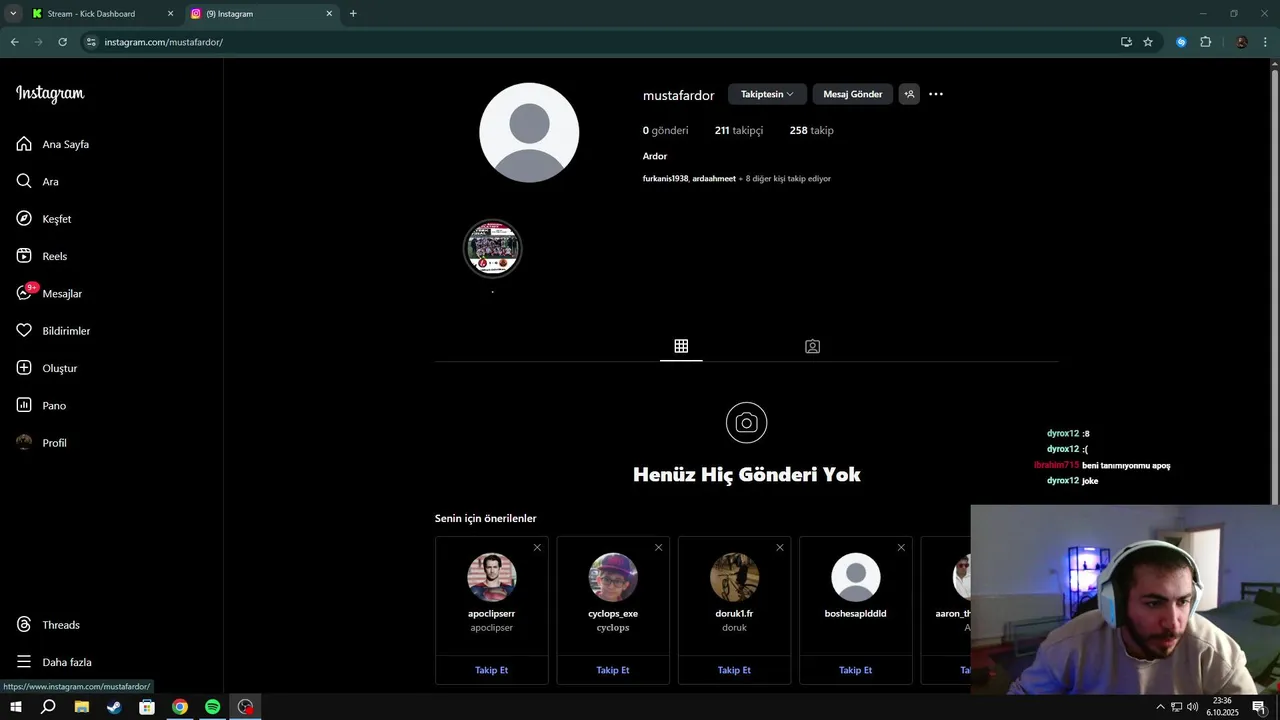Dismiss boshesaplddld suggestion card

coord(901,547)
